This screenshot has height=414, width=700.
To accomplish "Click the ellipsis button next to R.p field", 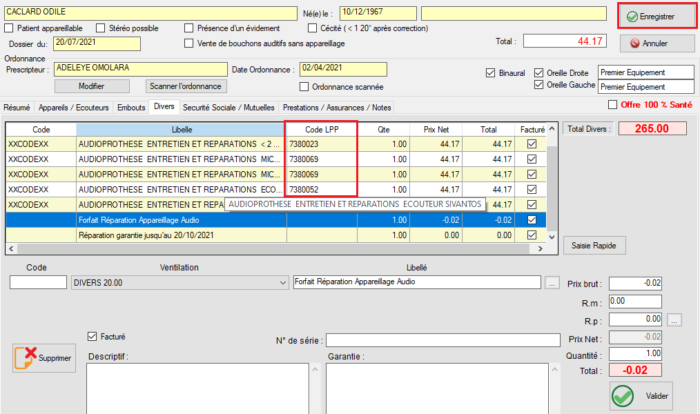I will click(x=674, y=320).
